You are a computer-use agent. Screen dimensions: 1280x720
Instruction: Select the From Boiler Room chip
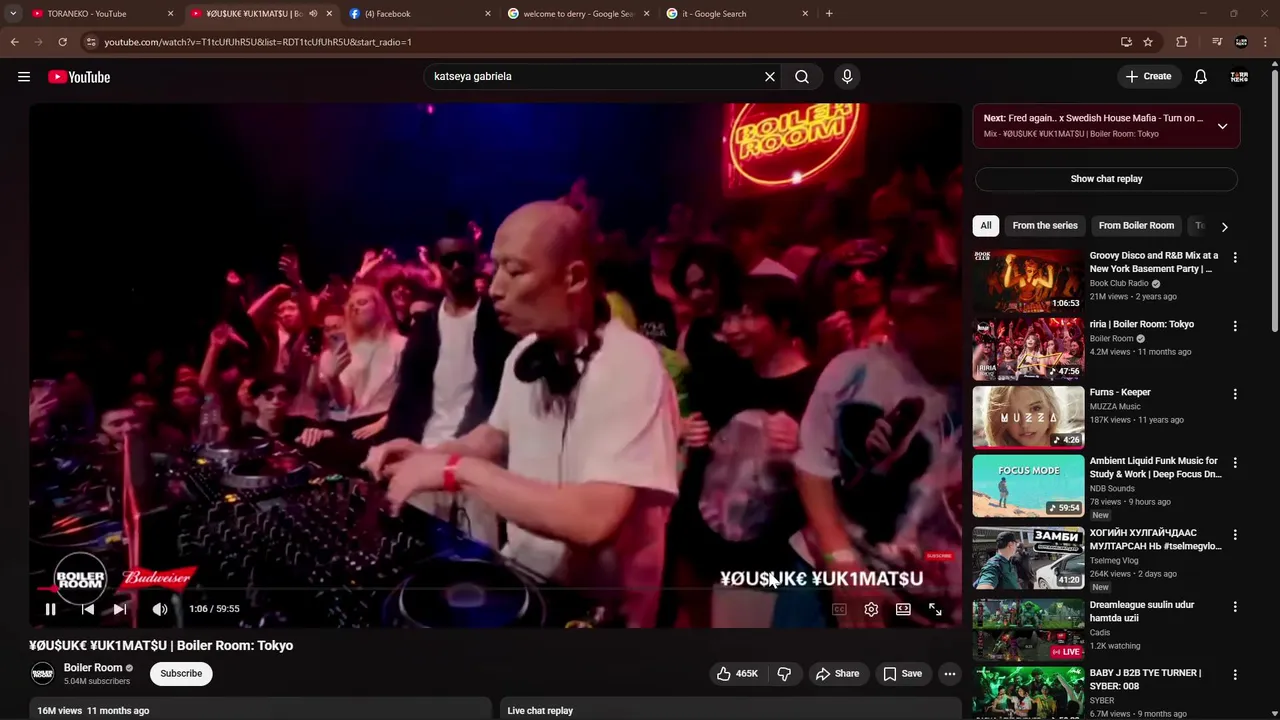pos(1136,226)
